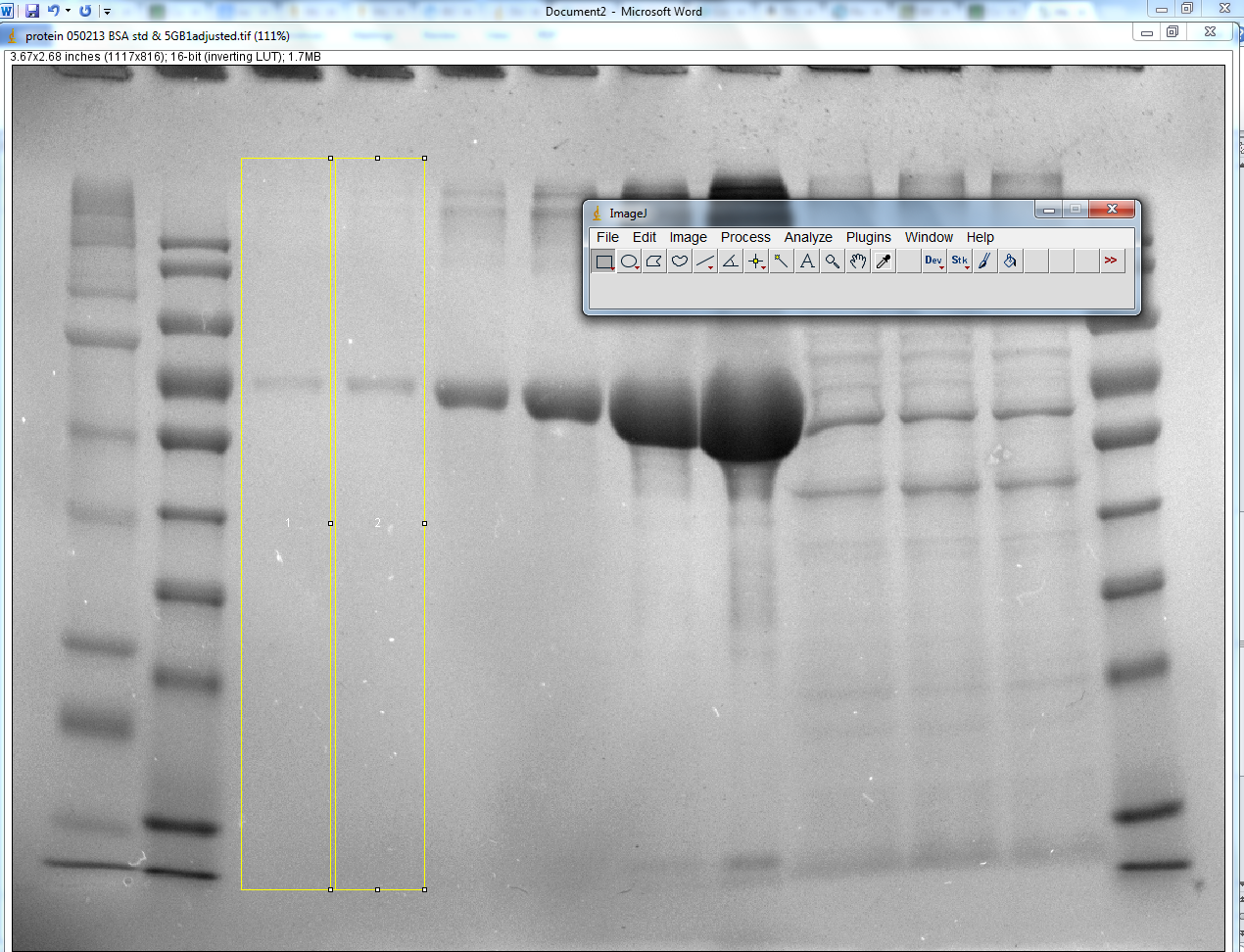Viewport: 1244px width, 952px height.
Task: Select the Rectangle selection tool
Action: (x=604, y=262)
